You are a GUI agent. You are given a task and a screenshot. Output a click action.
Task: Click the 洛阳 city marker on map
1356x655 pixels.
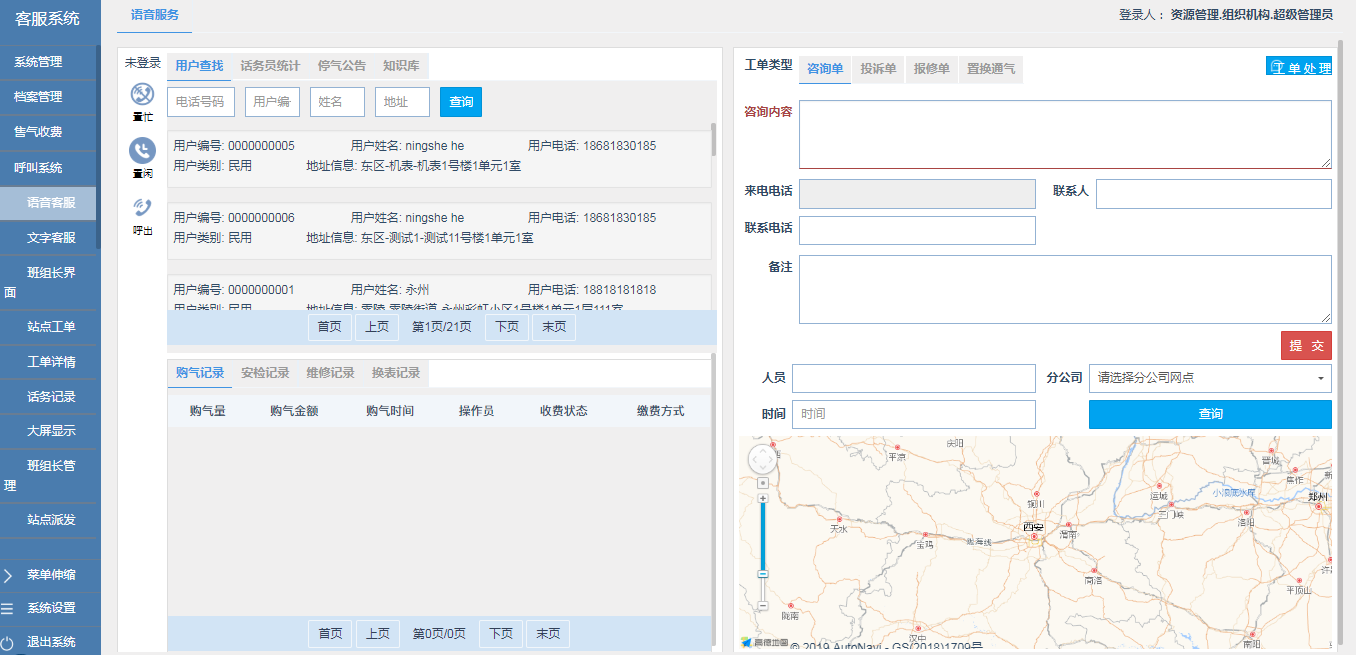[x=1247, y=512]
